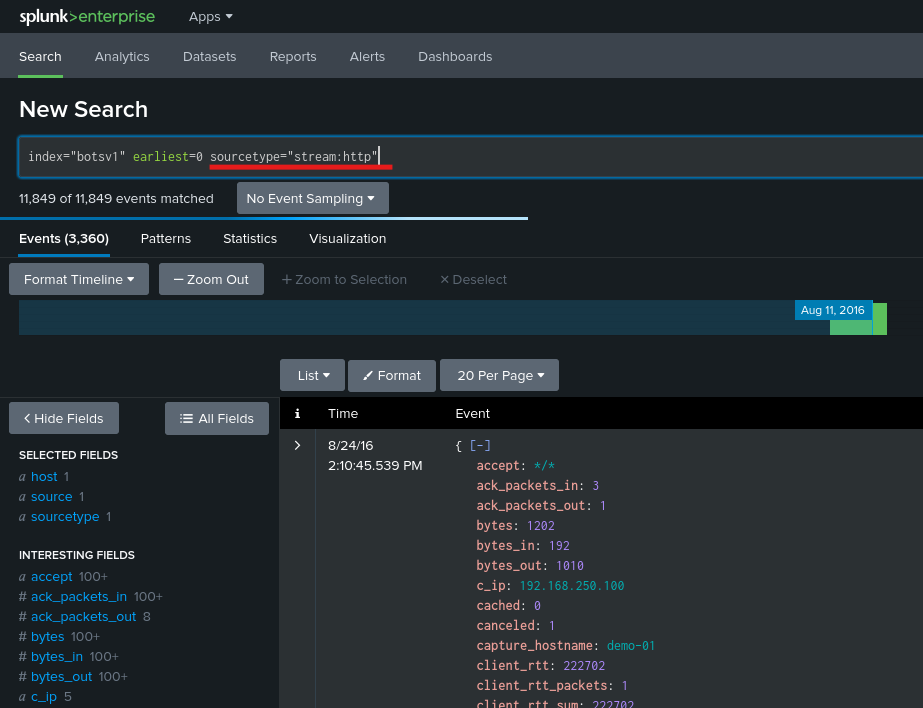Open the c_ip field in sidebar
The height and width of the screenshot is (708, 923).
[x=44, y=697]
